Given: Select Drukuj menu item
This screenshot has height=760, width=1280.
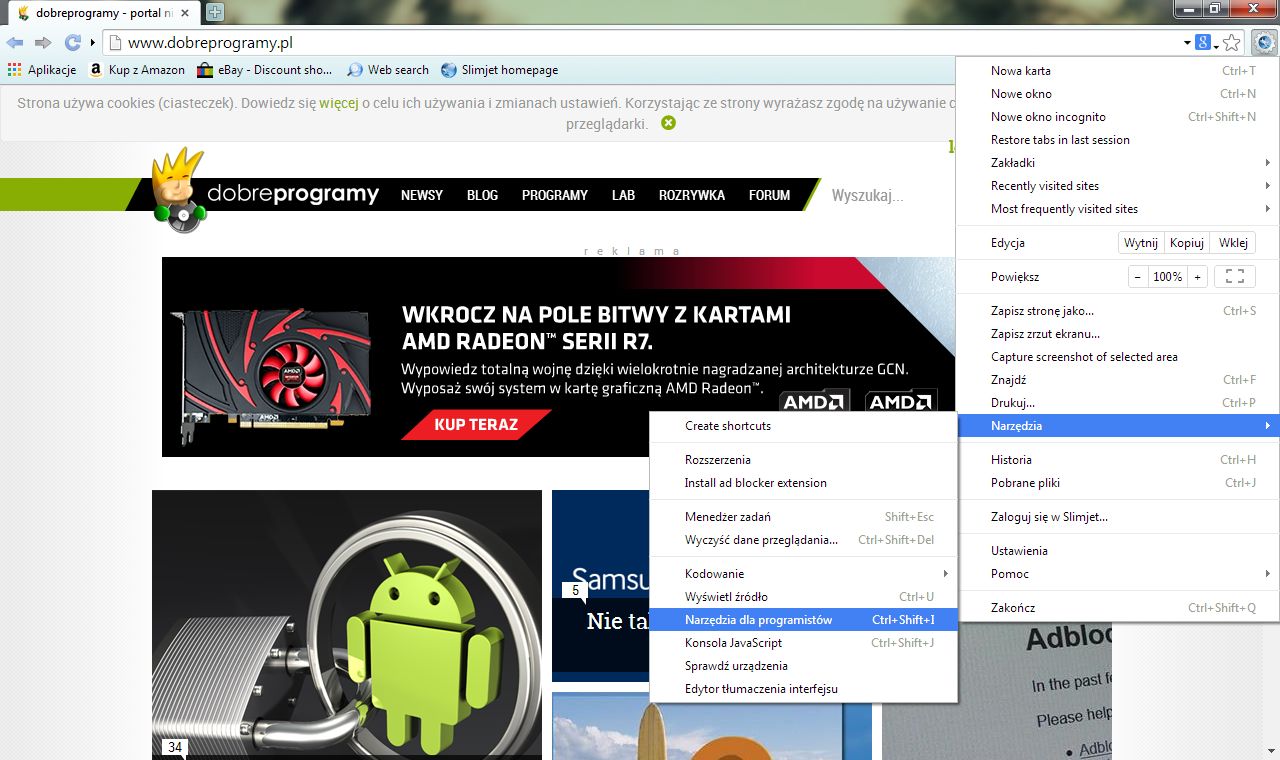Looking at the screenshot, I should 1116,403.
